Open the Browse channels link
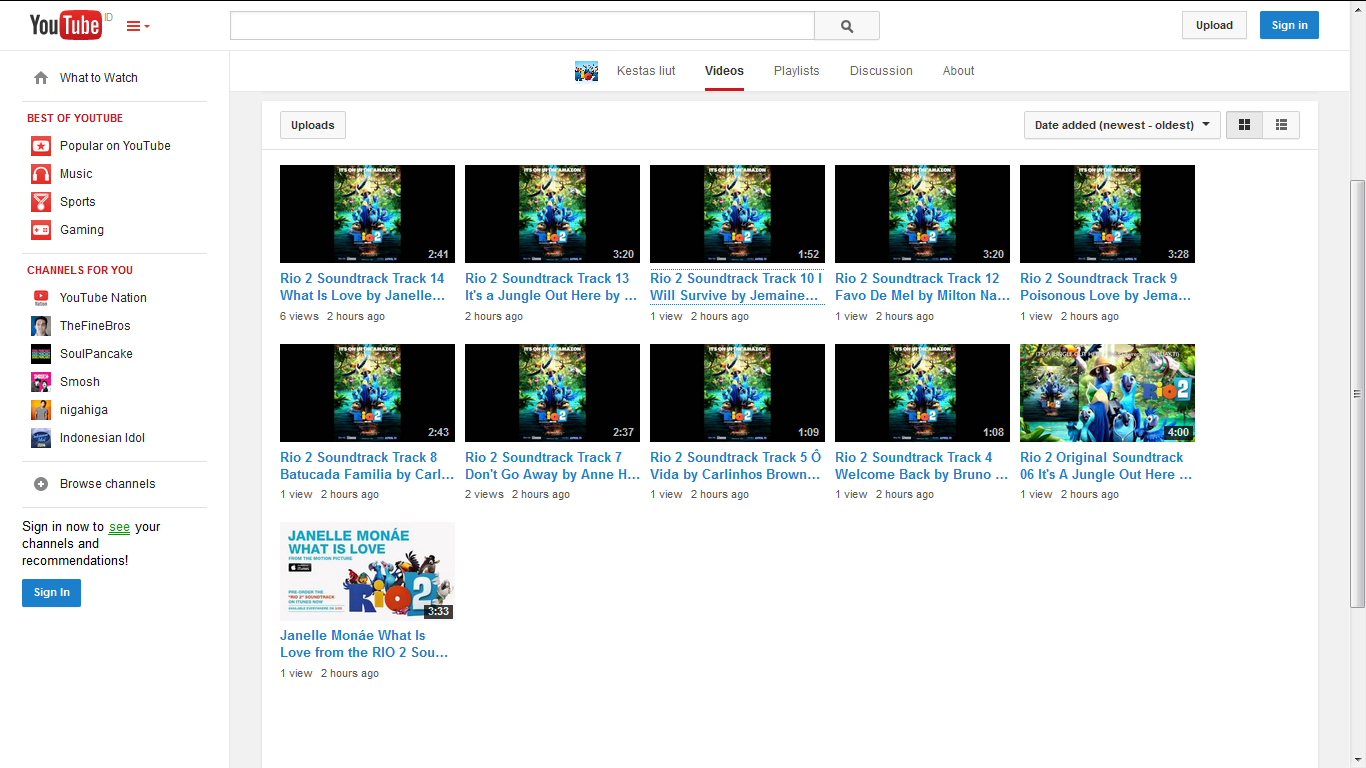The image size is (1366, 768). (x=108, y=484)
